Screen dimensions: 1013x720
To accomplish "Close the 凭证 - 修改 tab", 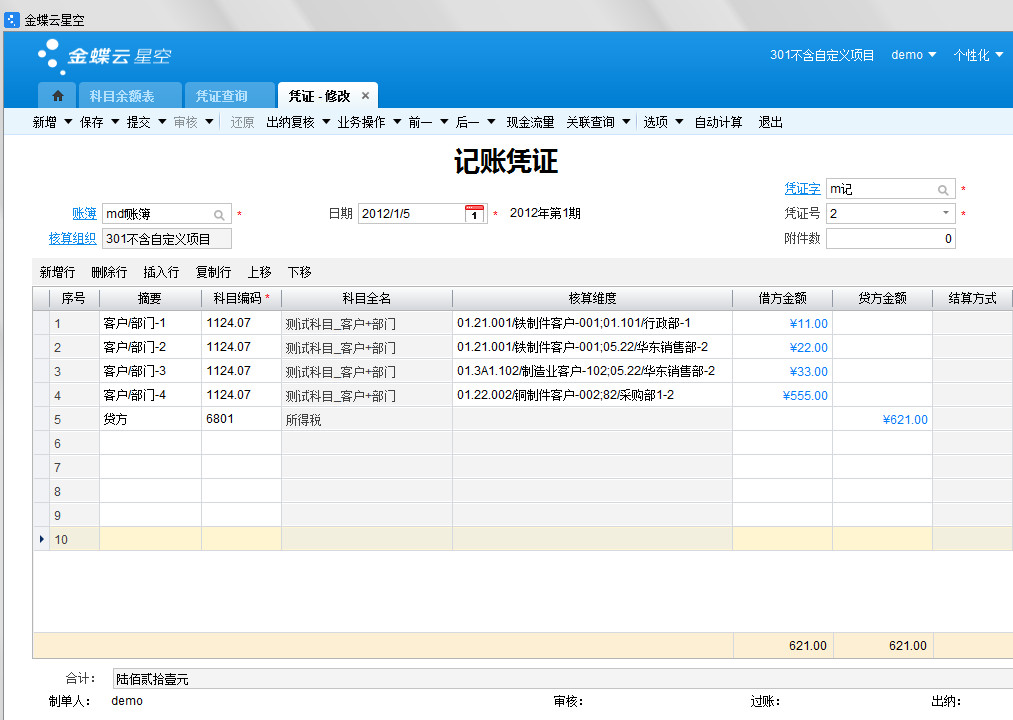I will (x=365, y=96).
